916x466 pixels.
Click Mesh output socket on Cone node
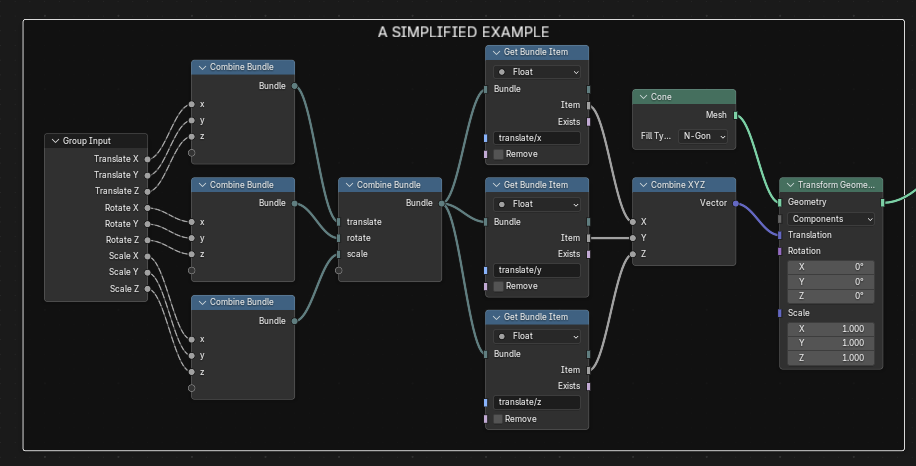click(x=735, y=115)
